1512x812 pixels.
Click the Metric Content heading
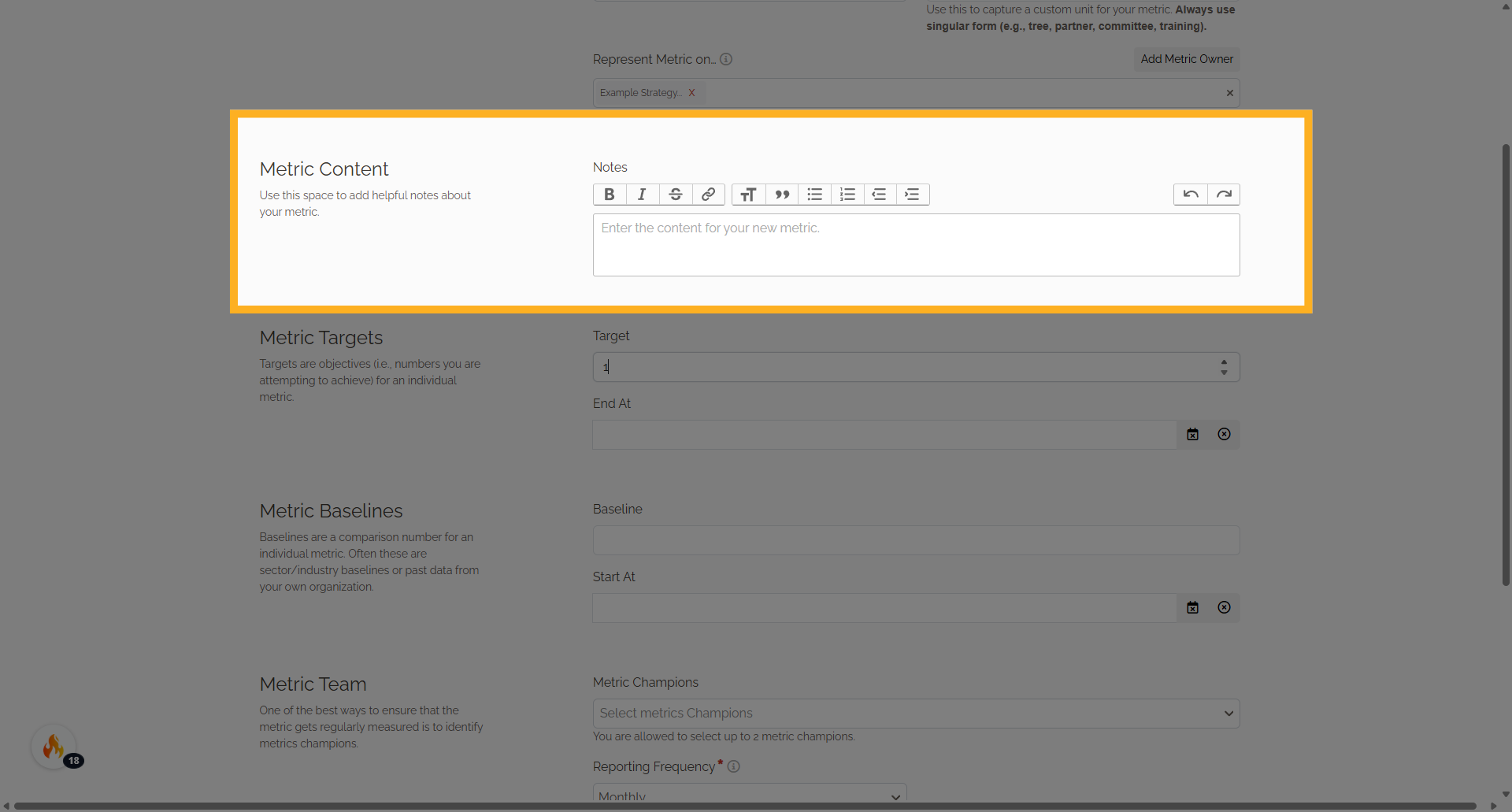pos(324,169)
